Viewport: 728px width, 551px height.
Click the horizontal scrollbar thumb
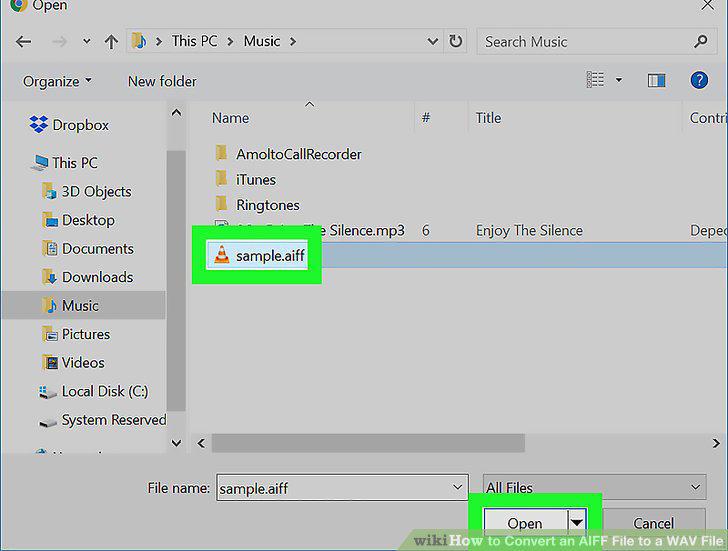click(x=368, y=443)
